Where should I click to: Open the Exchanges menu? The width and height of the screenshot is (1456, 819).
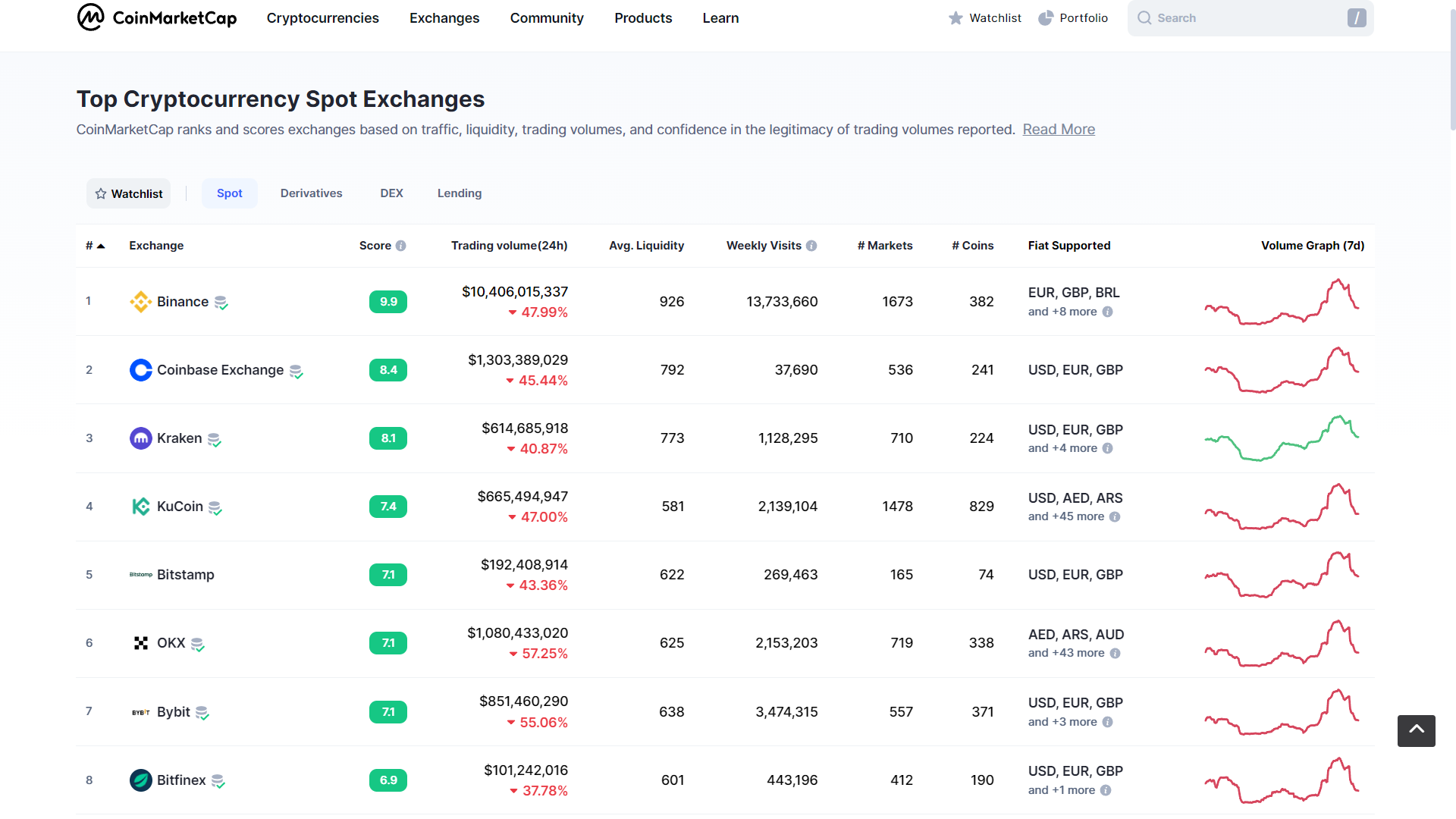tap(444, 18)
